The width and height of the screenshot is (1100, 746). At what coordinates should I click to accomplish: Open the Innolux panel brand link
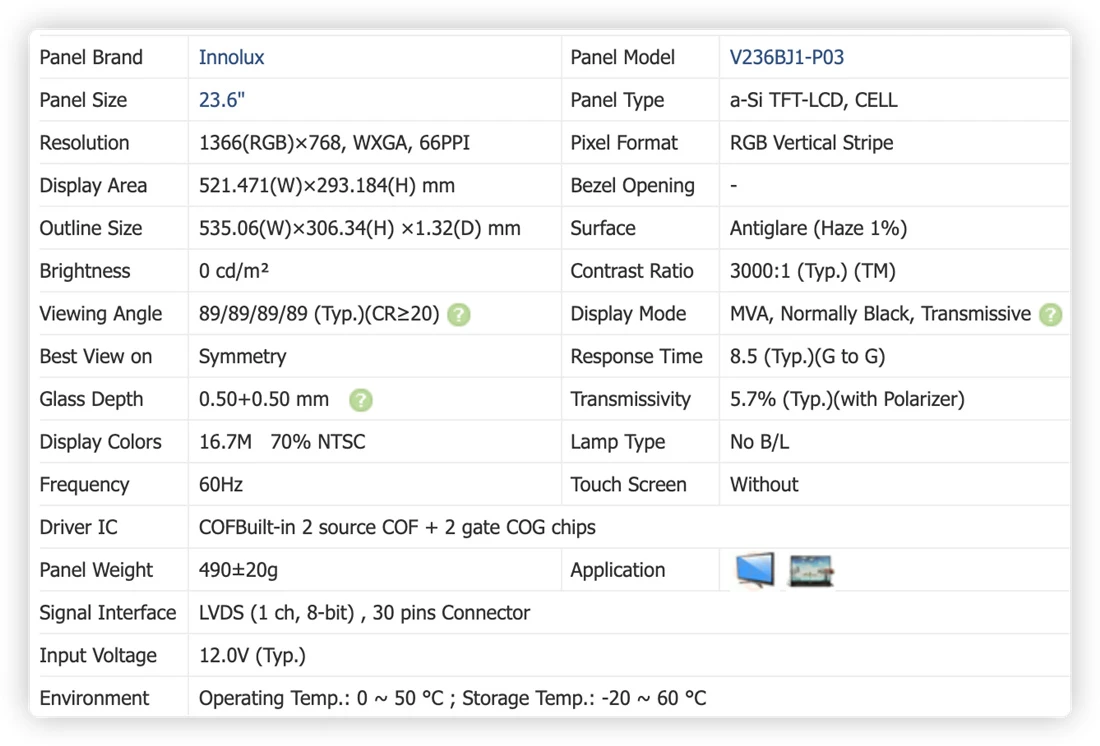231,58
